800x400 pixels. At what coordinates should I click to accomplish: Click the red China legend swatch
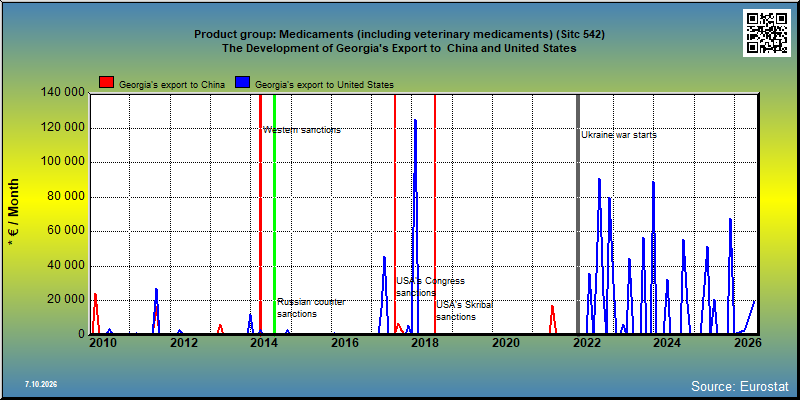coord(107,83)
